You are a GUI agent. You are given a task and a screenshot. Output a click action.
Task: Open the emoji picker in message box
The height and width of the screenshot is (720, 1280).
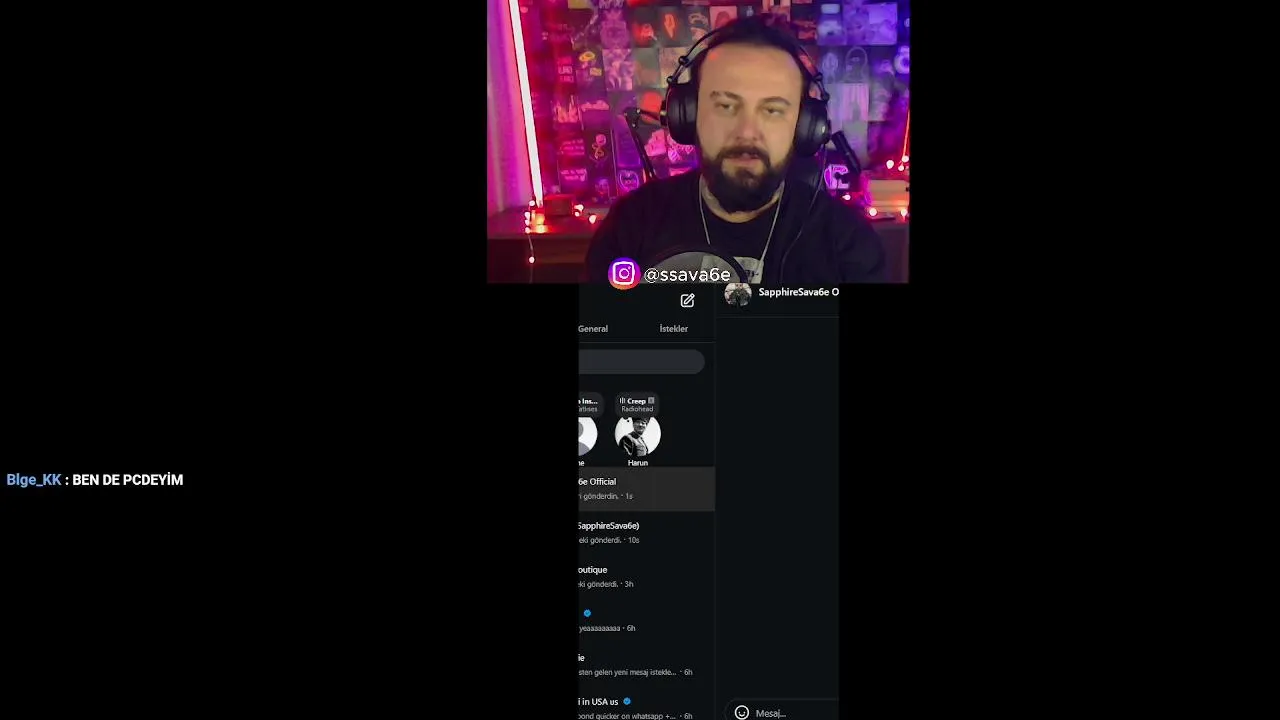[742, 712]
